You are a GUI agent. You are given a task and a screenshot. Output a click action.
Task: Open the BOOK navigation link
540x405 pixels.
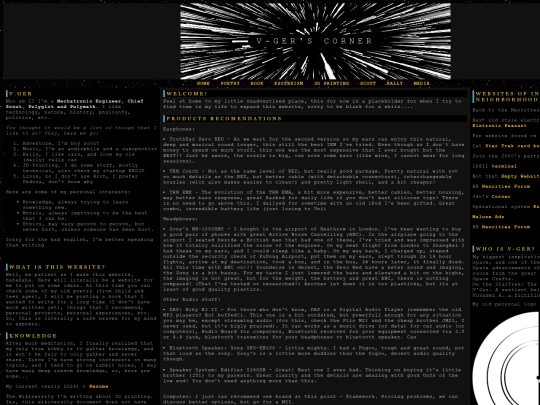click(x=257, y=83)
